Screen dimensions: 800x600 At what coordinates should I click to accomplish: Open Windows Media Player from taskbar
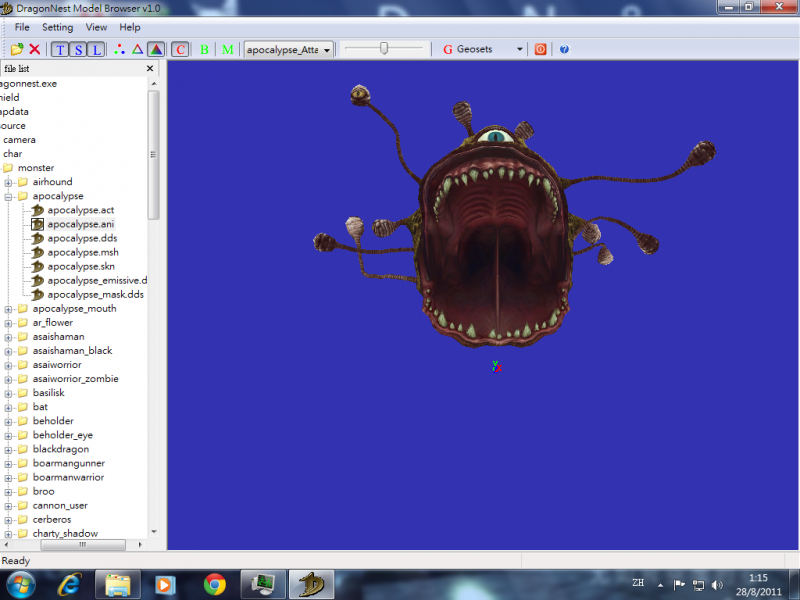click(x=165, y=585)
